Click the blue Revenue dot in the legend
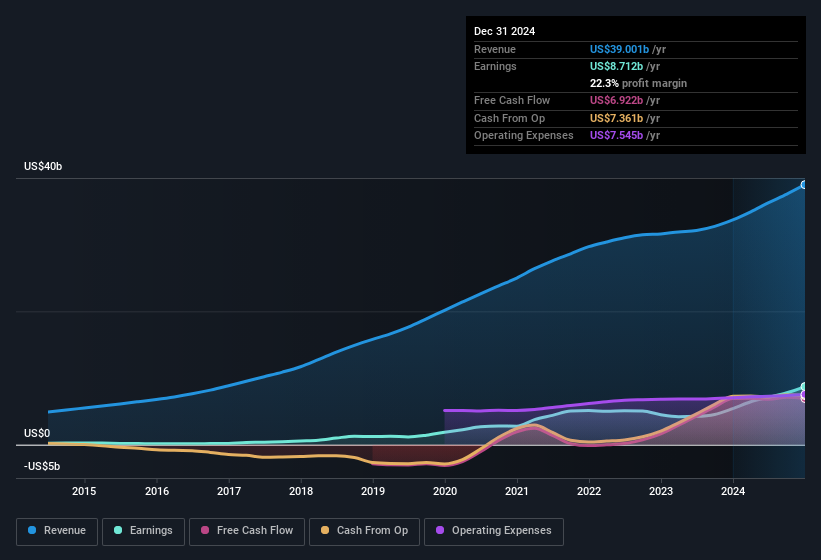821x560 pixels. [33, 531]
